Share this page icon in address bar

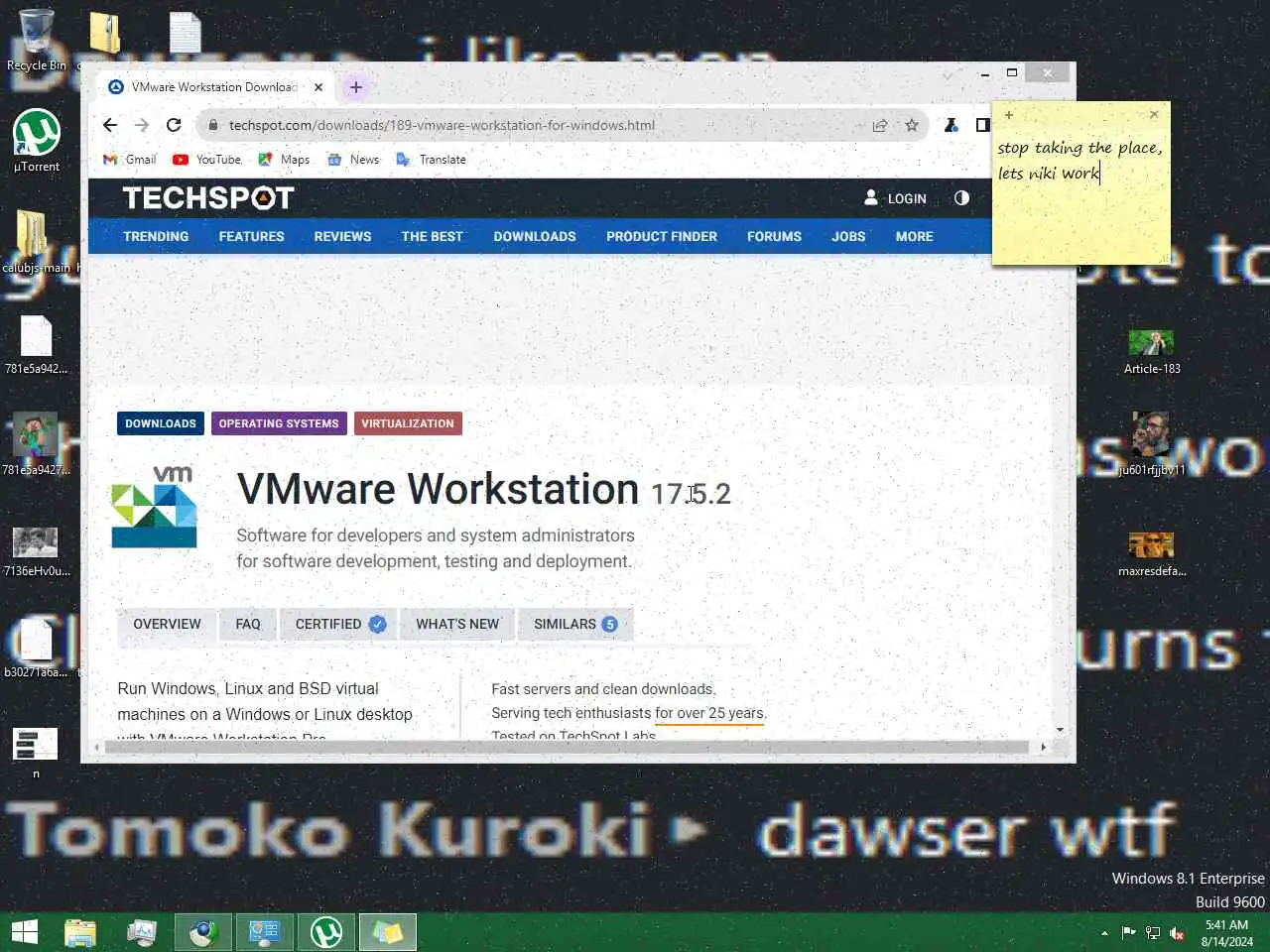tap(879, 125)
